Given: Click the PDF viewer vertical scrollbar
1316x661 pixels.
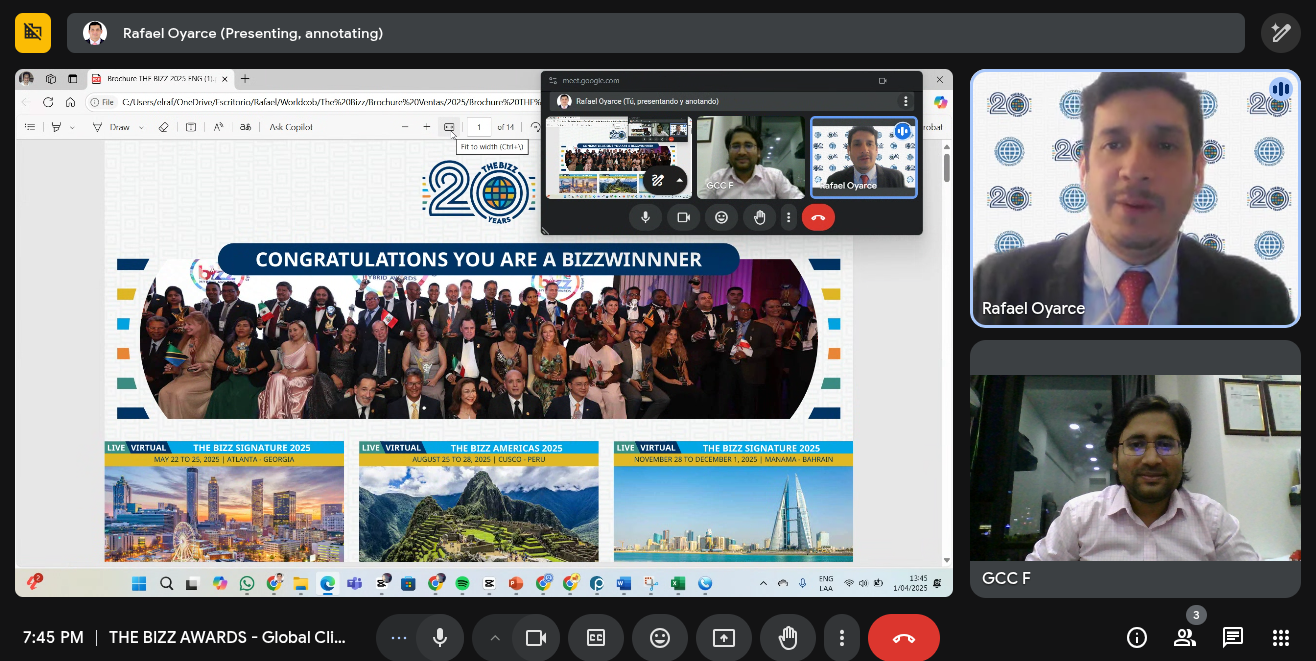Looking at the screenshot, I should pos(946,166).
